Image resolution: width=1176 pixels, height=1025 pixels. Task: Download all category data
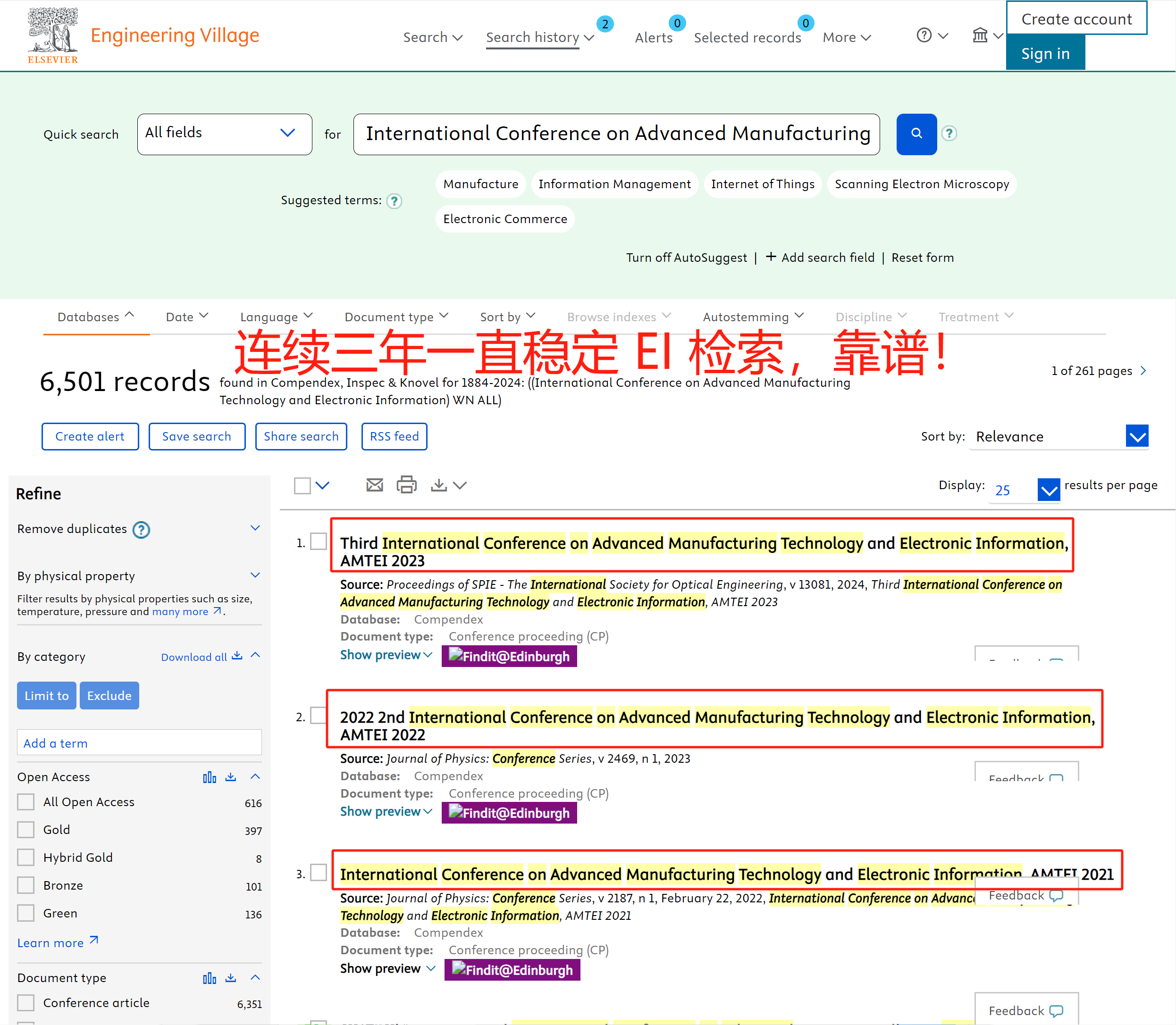pyautogui.click(x=202, y=657)
